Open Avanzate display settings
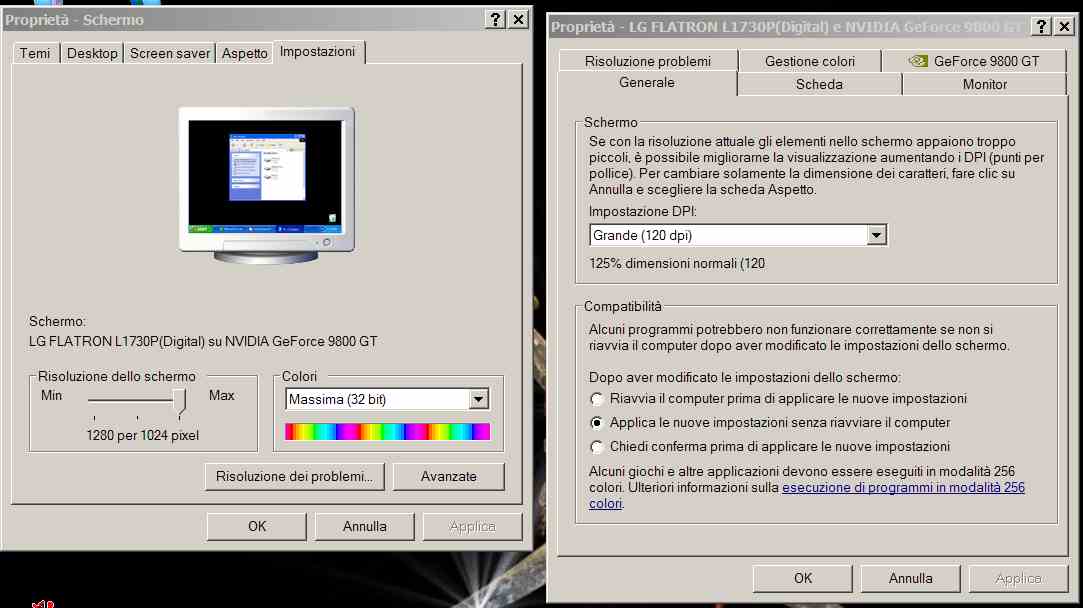This screenshot has height=608, width=1083. point(448,477)
